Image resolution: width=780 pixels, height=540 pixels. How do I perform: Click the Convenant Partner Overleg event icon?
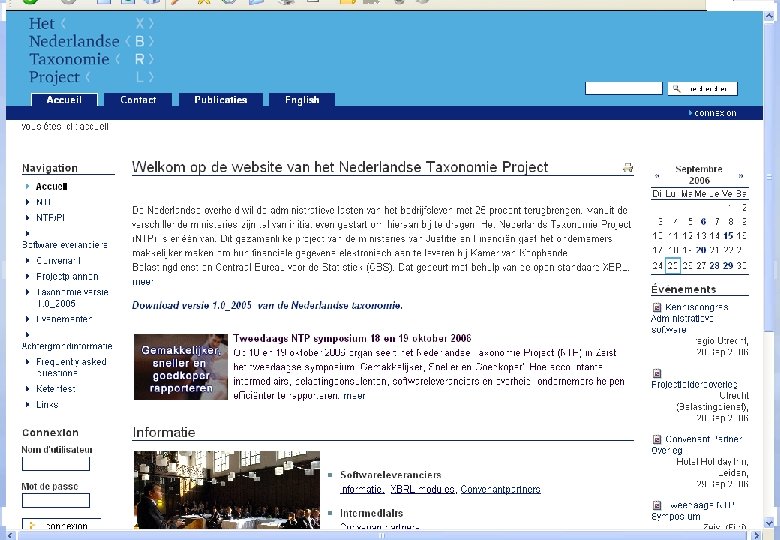(657, 439)
